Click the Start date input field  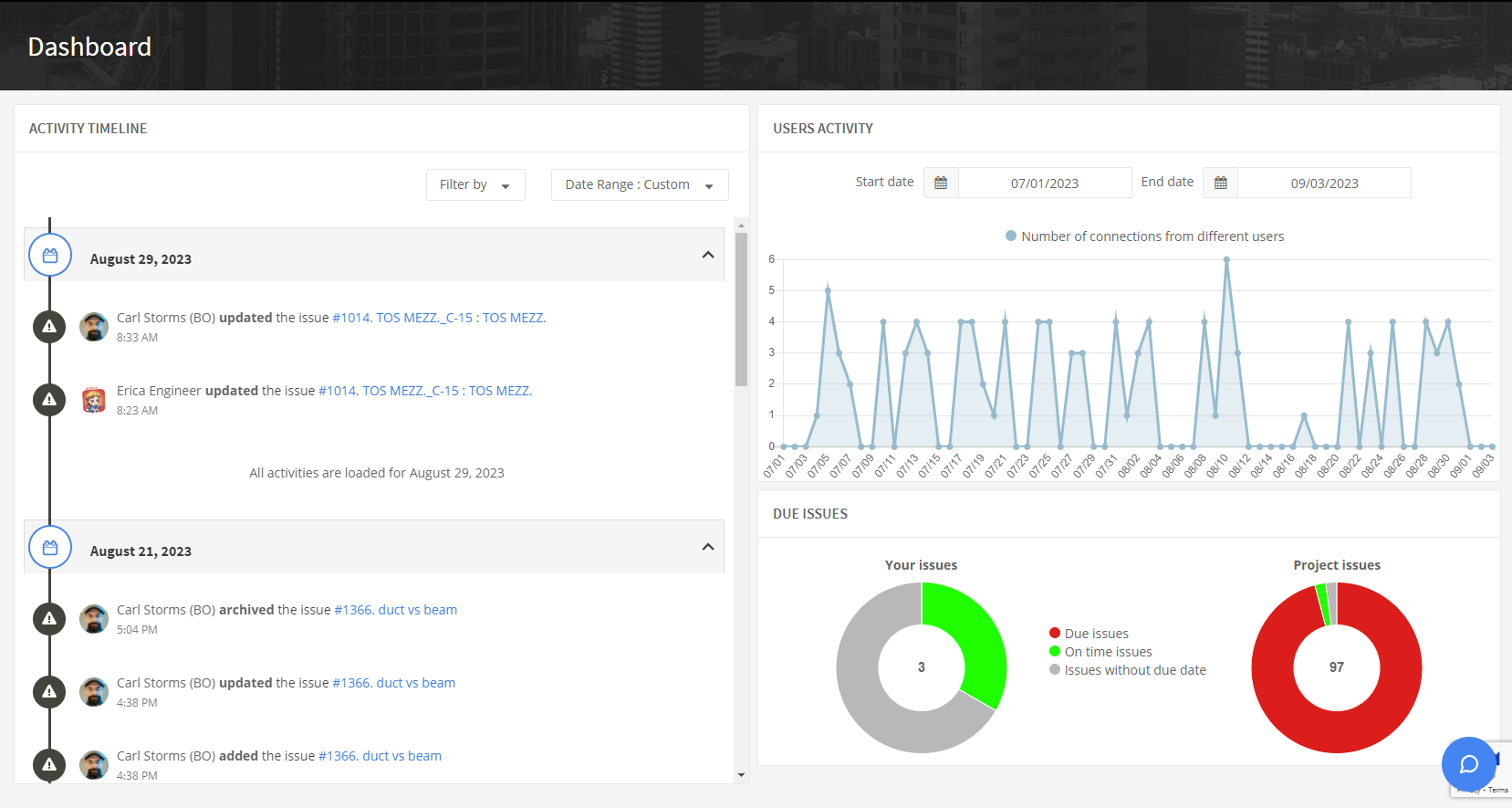tap(1044, 184)
